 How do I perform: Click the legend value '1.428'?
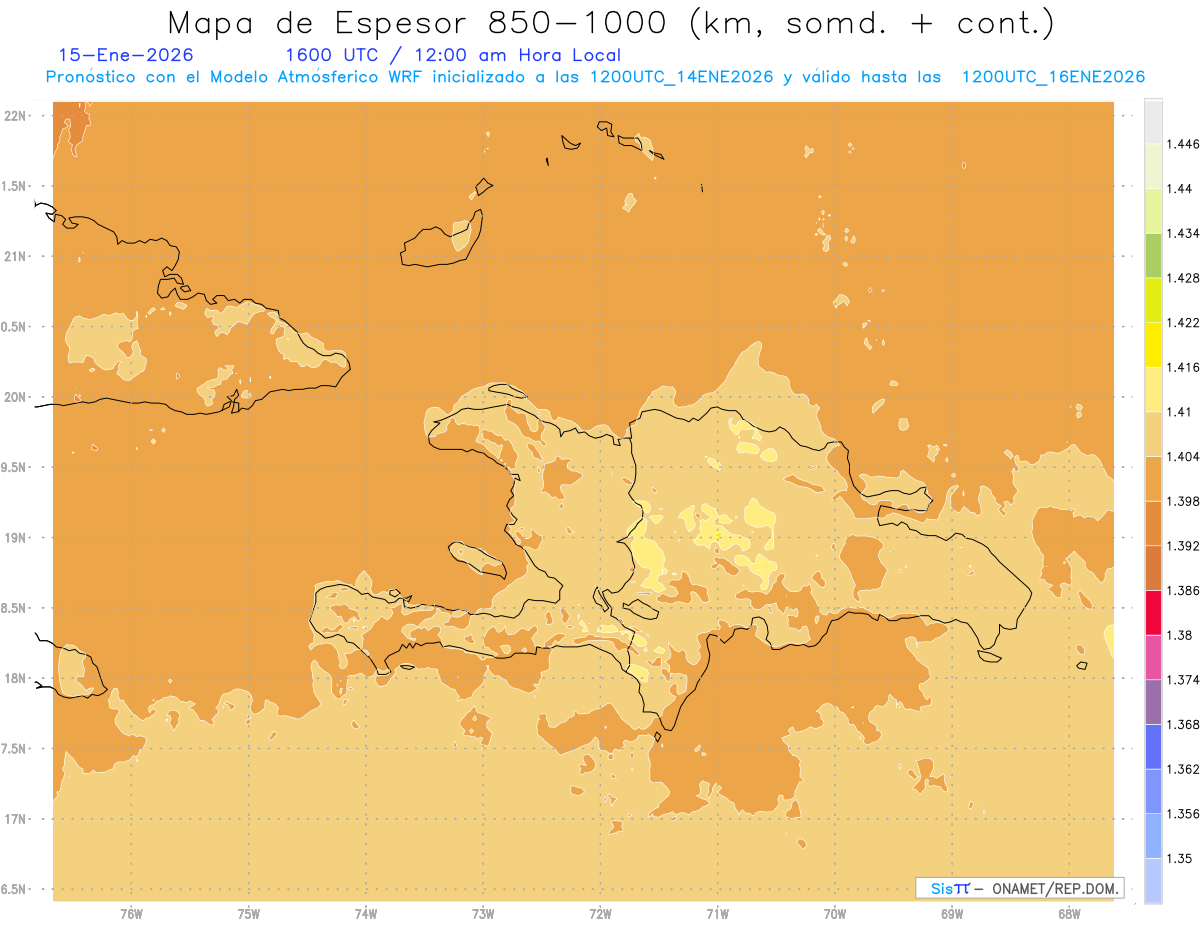[1182, 278]
